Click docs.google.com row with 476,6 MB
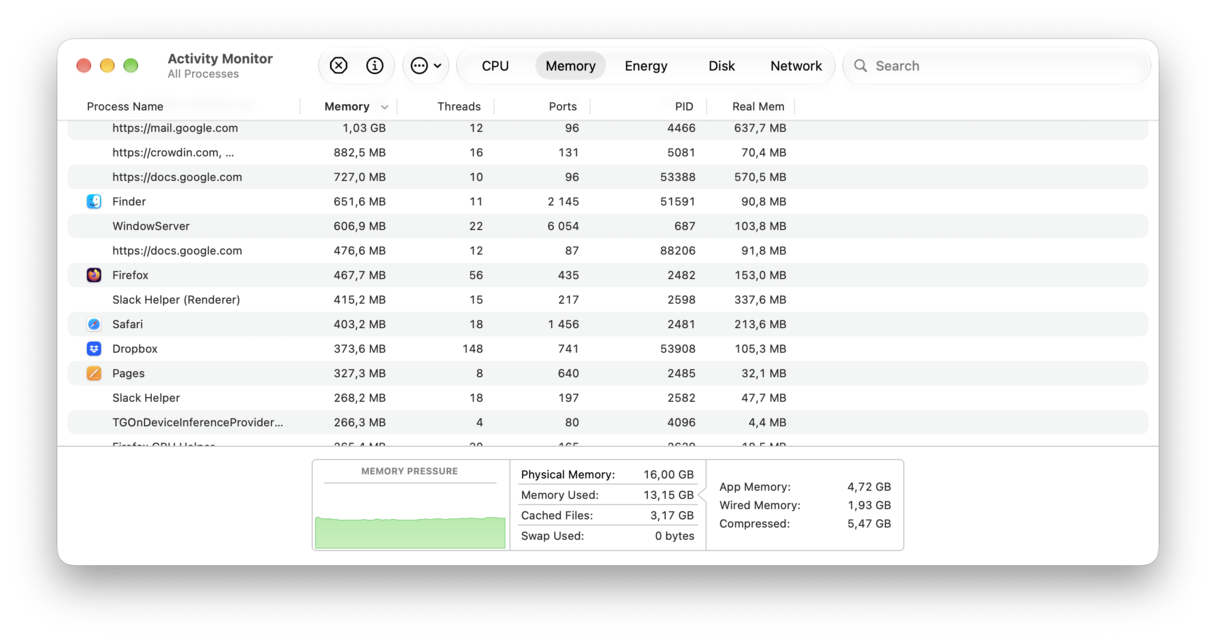 coord(608,251)
